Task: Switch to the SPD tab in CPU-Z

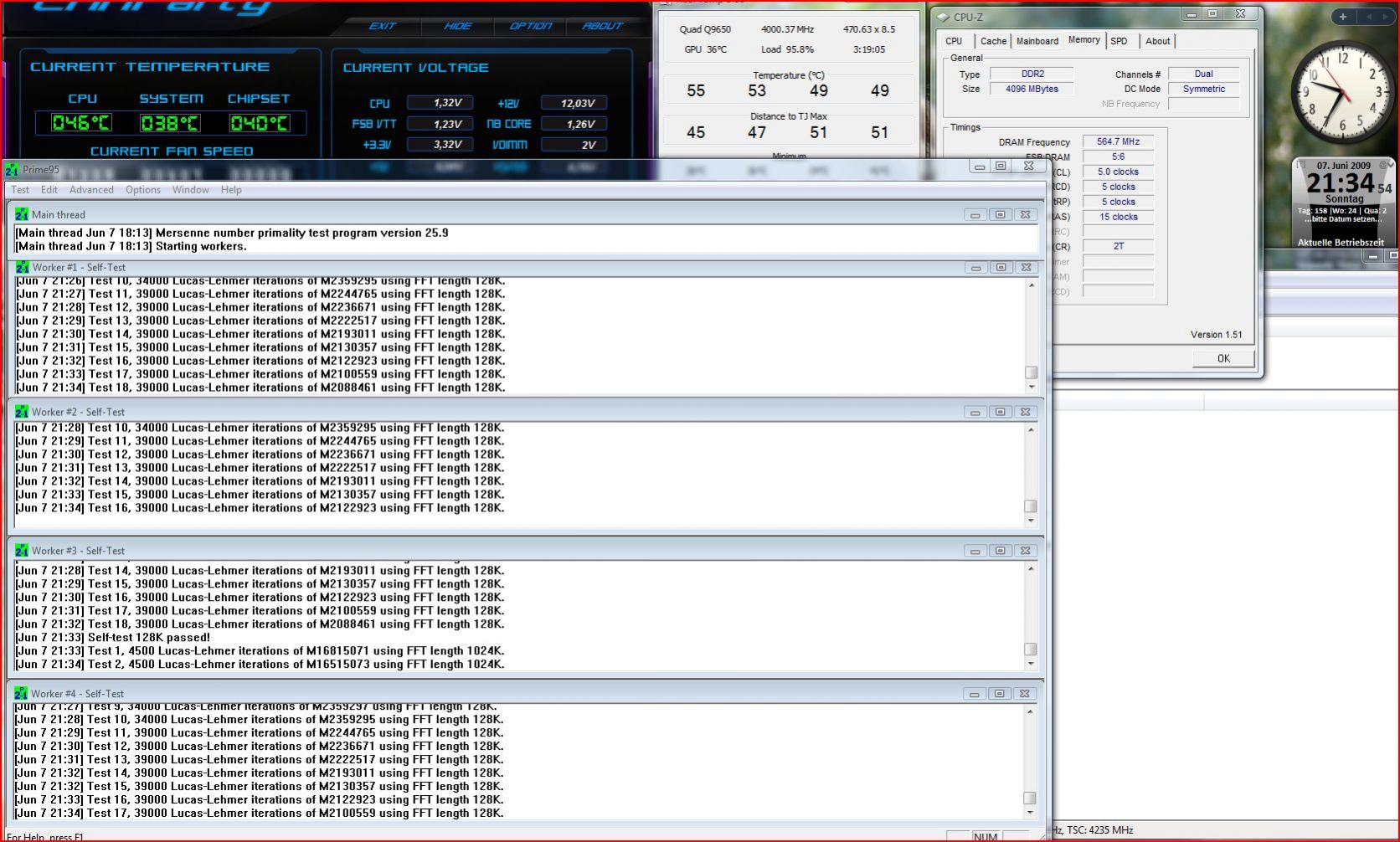Action: (1119, 41)
